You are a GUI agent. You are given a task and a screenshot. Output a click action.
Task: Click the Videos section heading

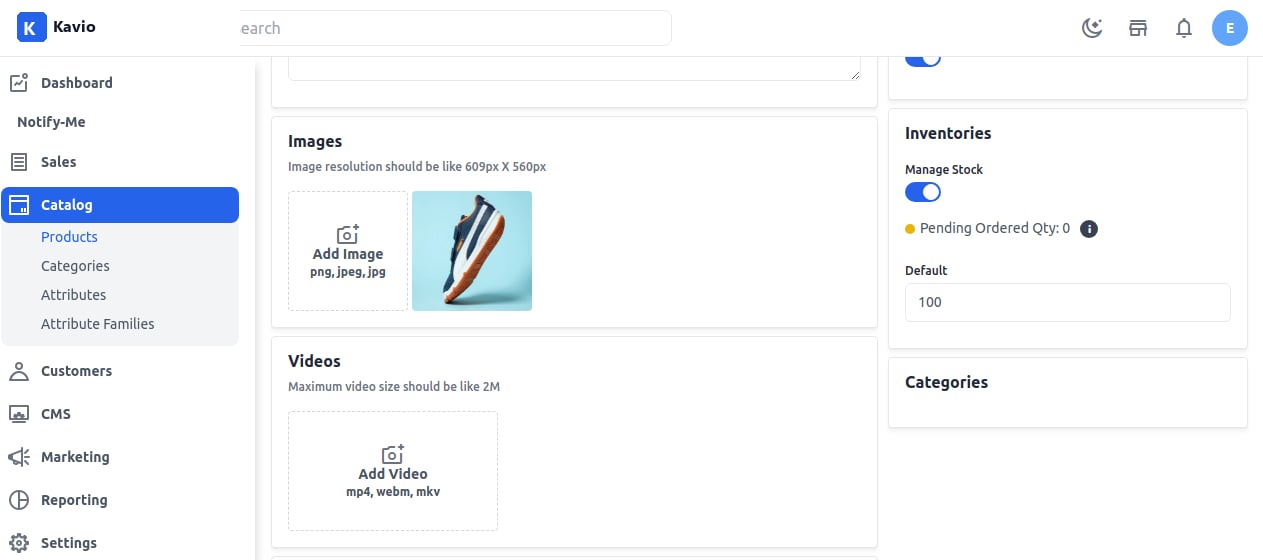pyautogui.click(x=314, y=362)
